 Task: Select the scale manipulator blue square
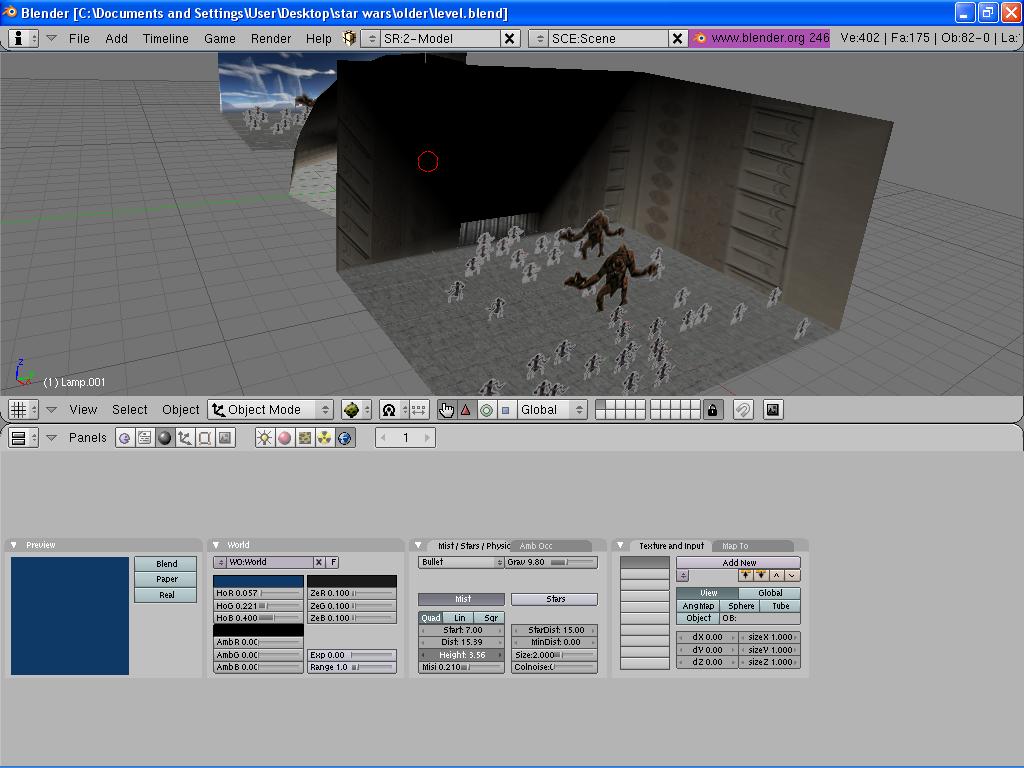505,410
